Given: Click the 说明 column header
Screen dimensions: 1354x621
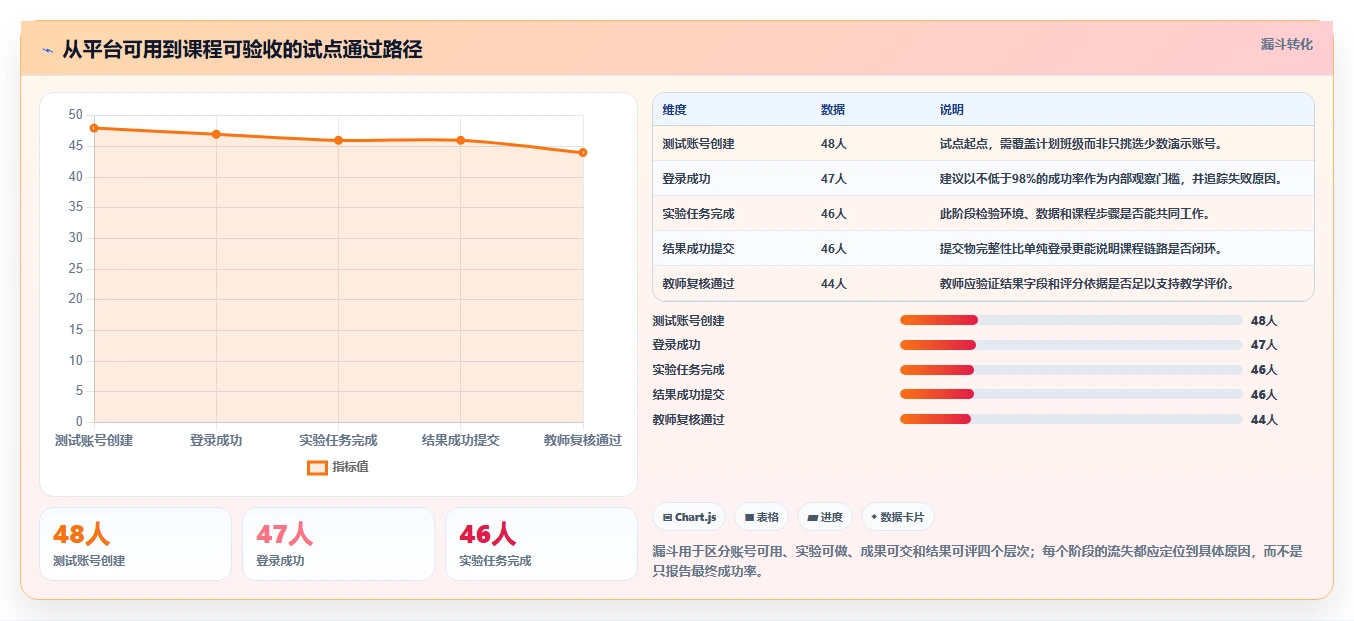Looking at the screenshot, I should [952, 110].
